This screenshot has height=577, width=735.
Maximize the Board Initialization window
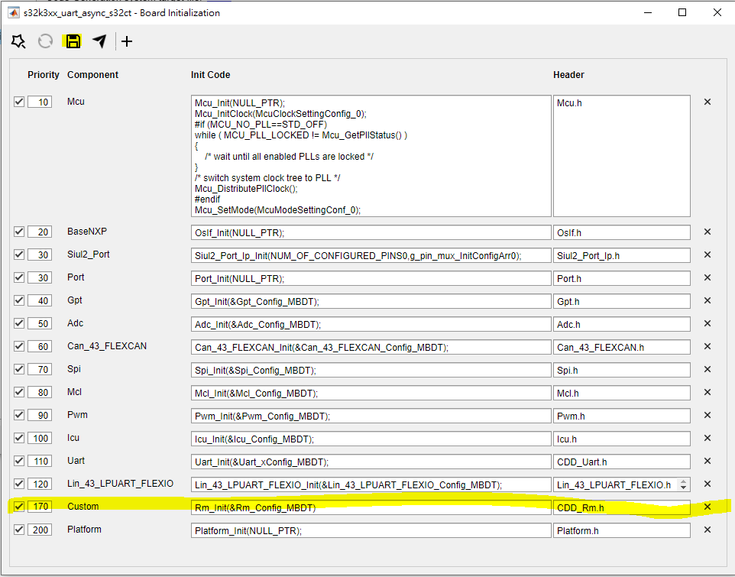tap(682, 12)
